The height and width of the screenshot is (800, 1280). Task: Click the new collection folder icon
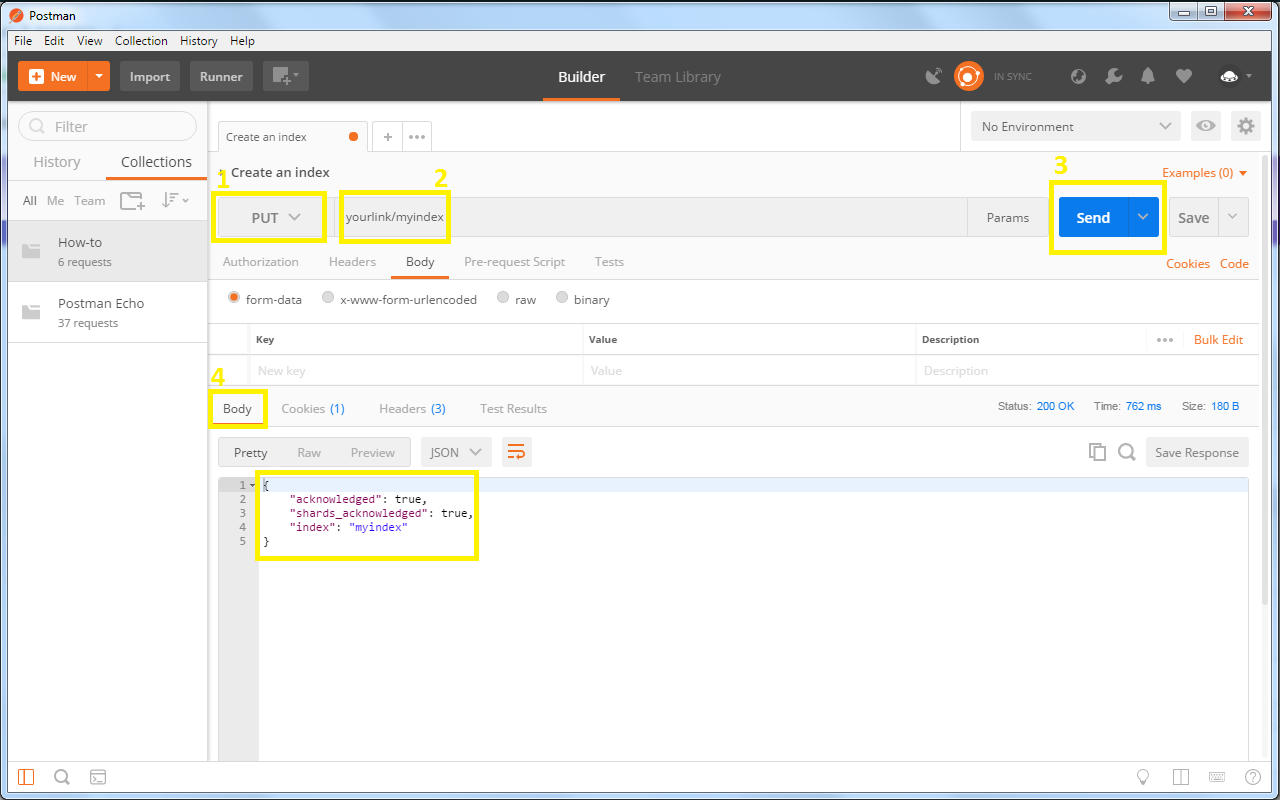point(132,201)
